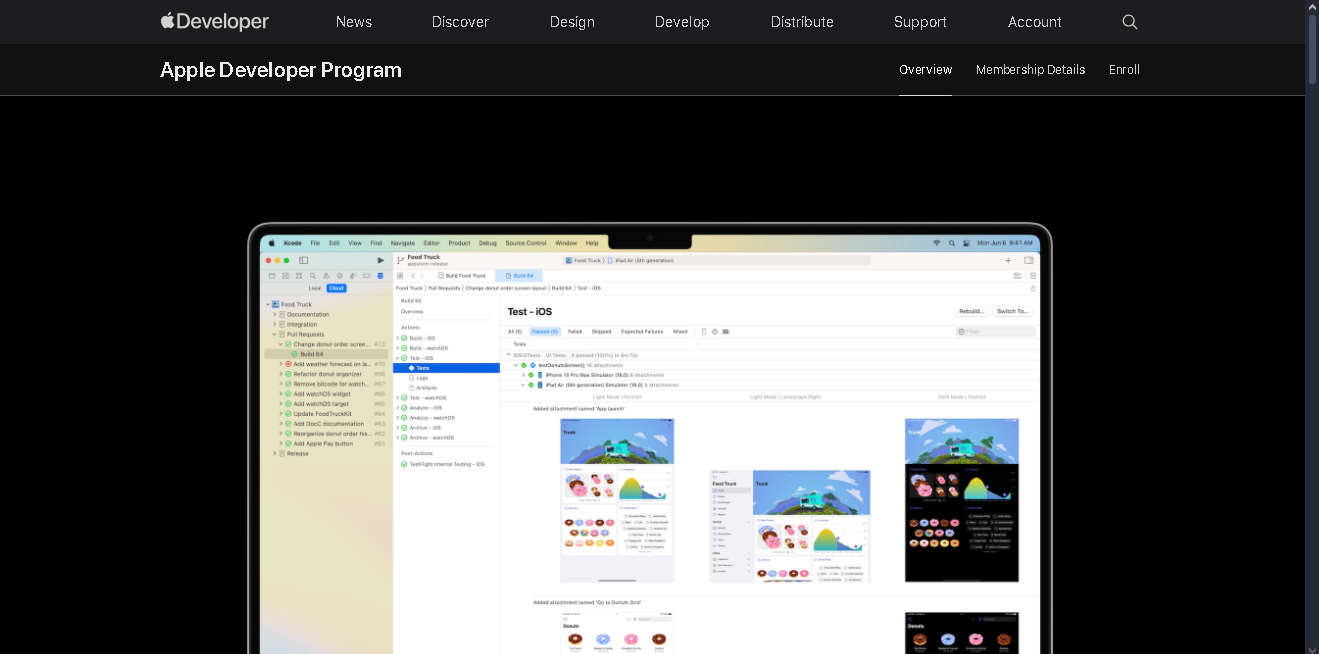Select the Expected Failures filter
This screenshot has height=654, width=1319.
[x=642, y=331]
